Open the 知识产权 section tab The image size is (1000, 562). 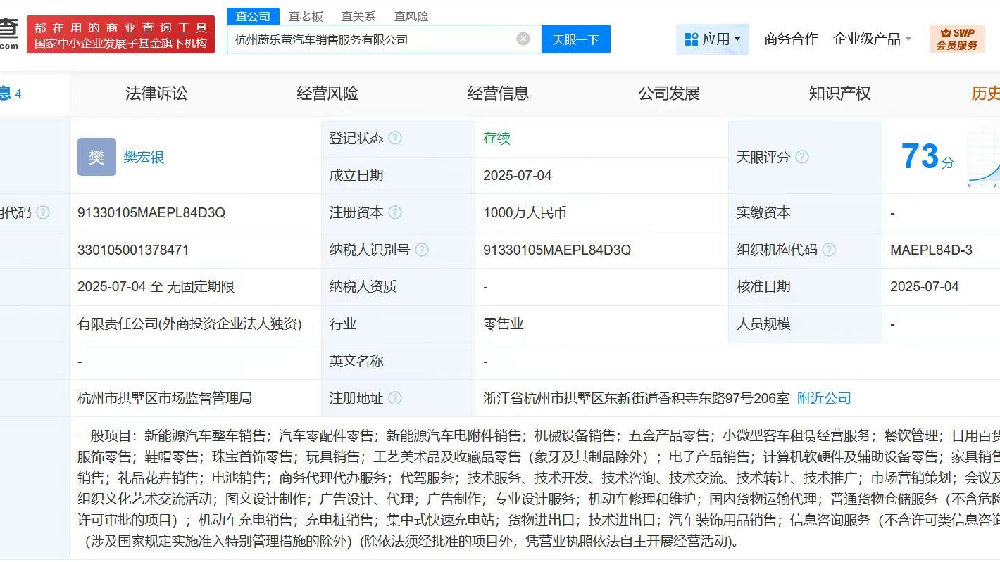point(839,94)
